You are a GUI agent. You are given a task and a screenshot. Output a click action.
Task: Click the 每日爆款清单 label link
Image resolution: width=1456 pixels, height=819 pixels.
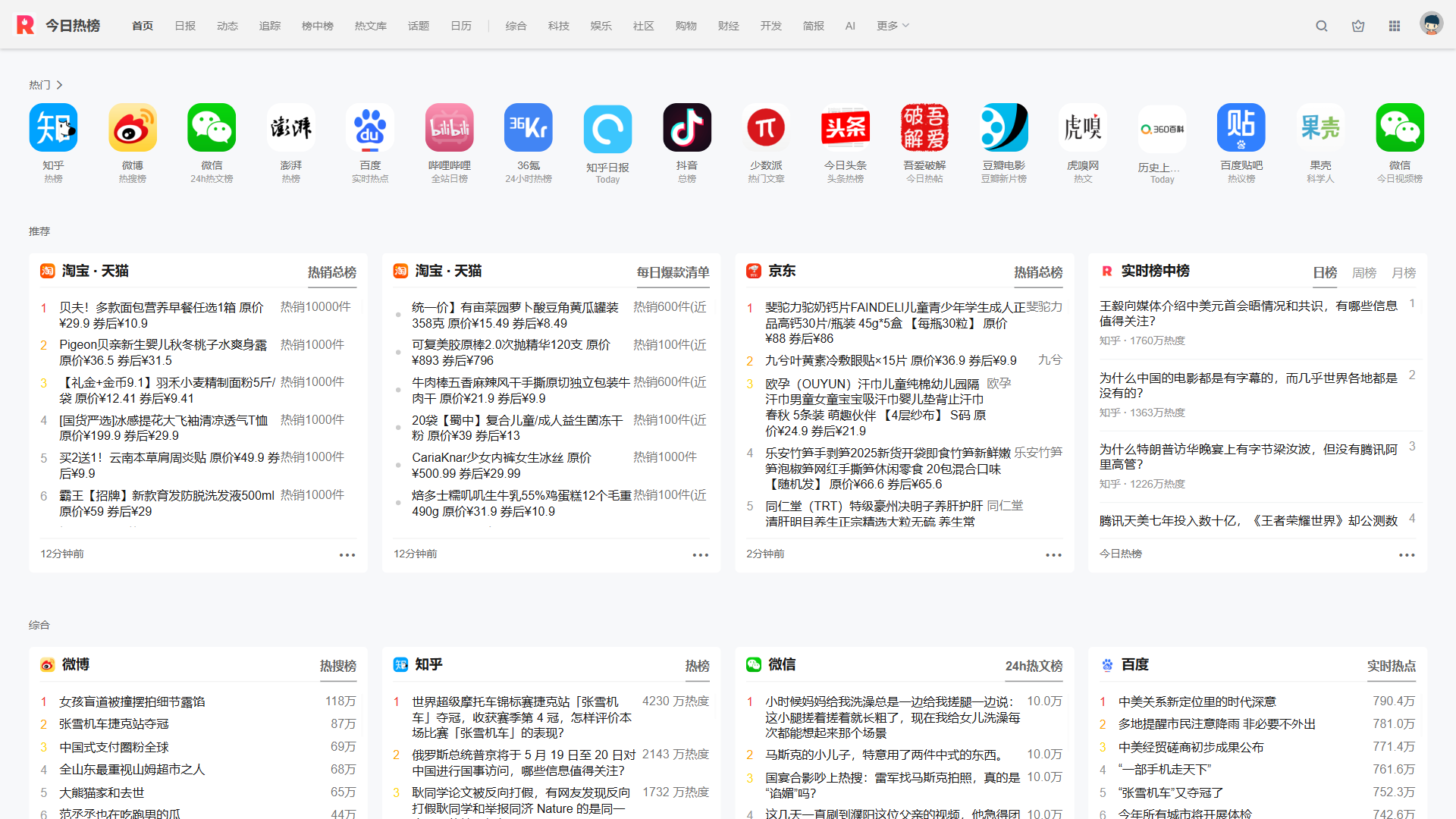point(673,272)
